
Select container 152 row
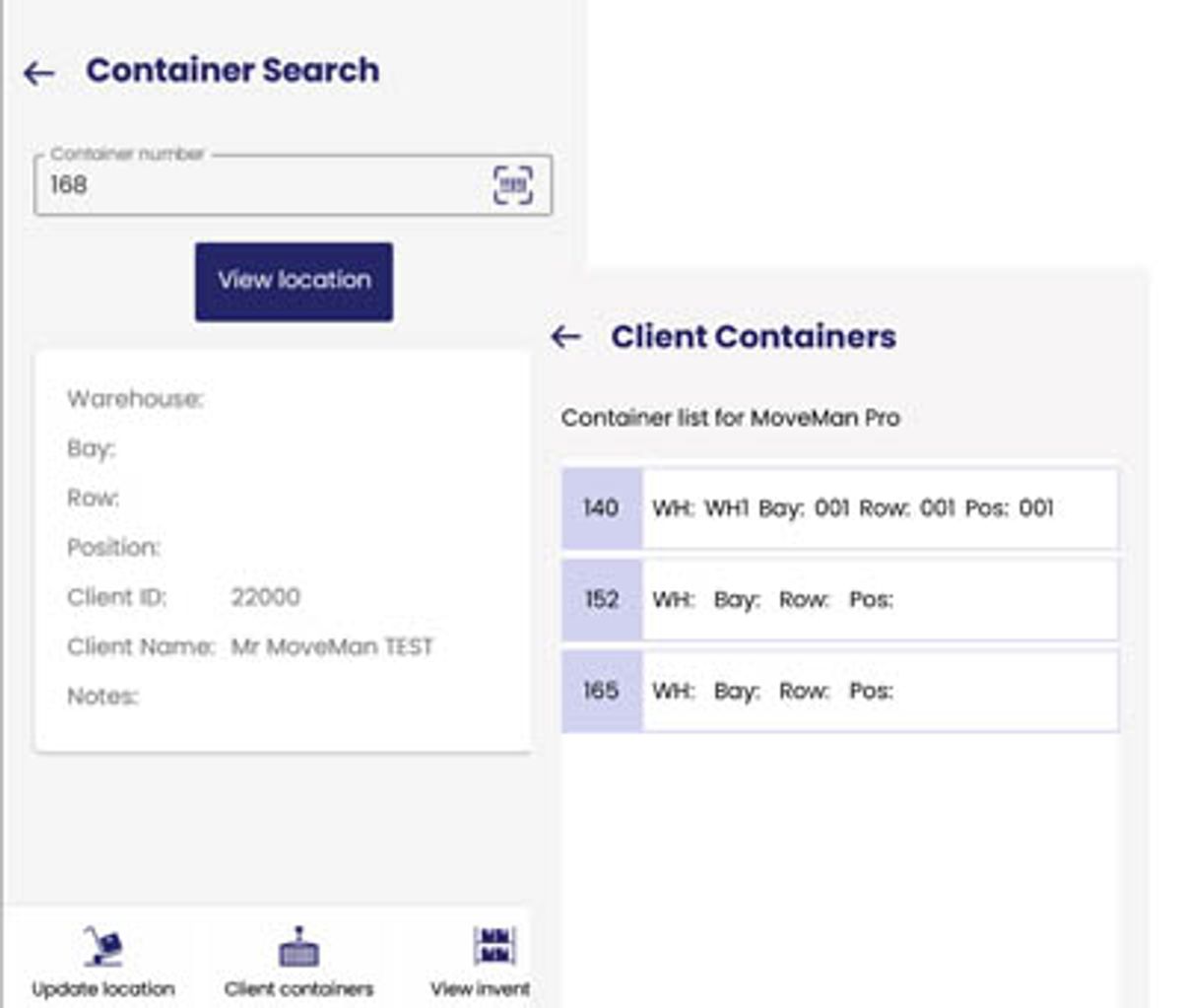tap(840, 600)
